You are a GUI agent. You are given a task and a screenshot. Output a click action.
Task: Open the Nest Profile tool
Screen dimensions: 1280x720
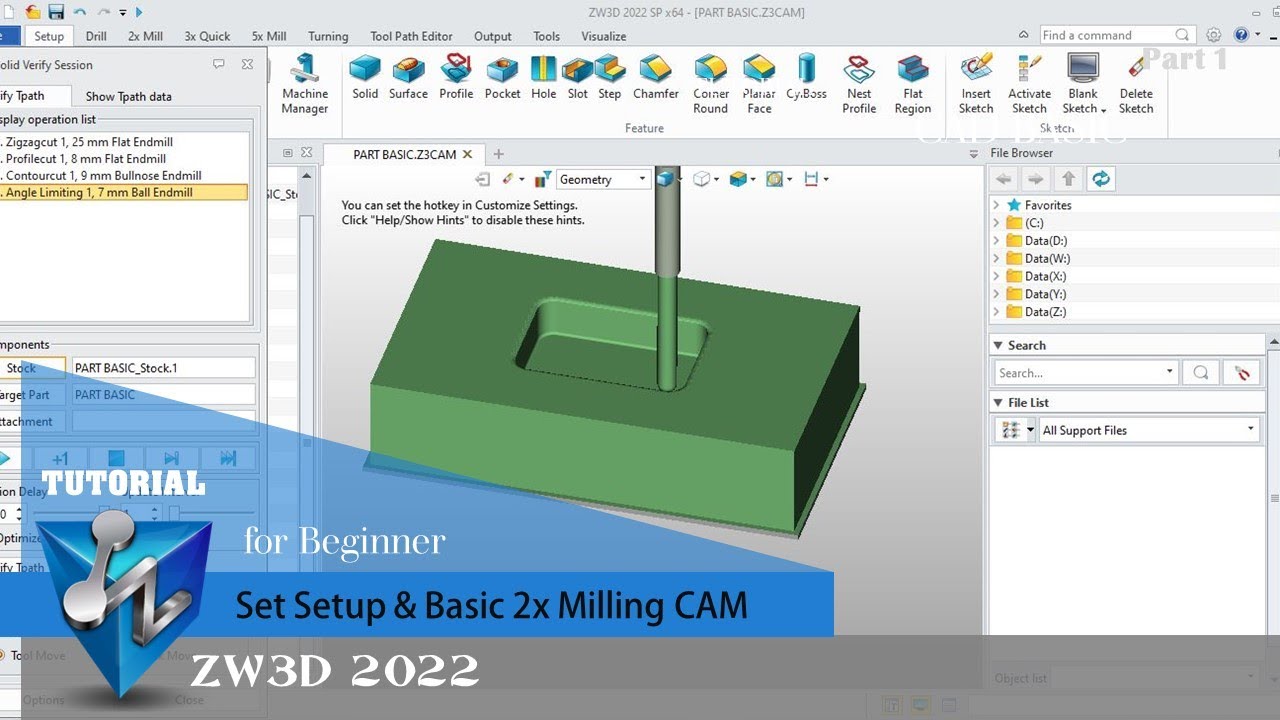(x=859, y=84)
